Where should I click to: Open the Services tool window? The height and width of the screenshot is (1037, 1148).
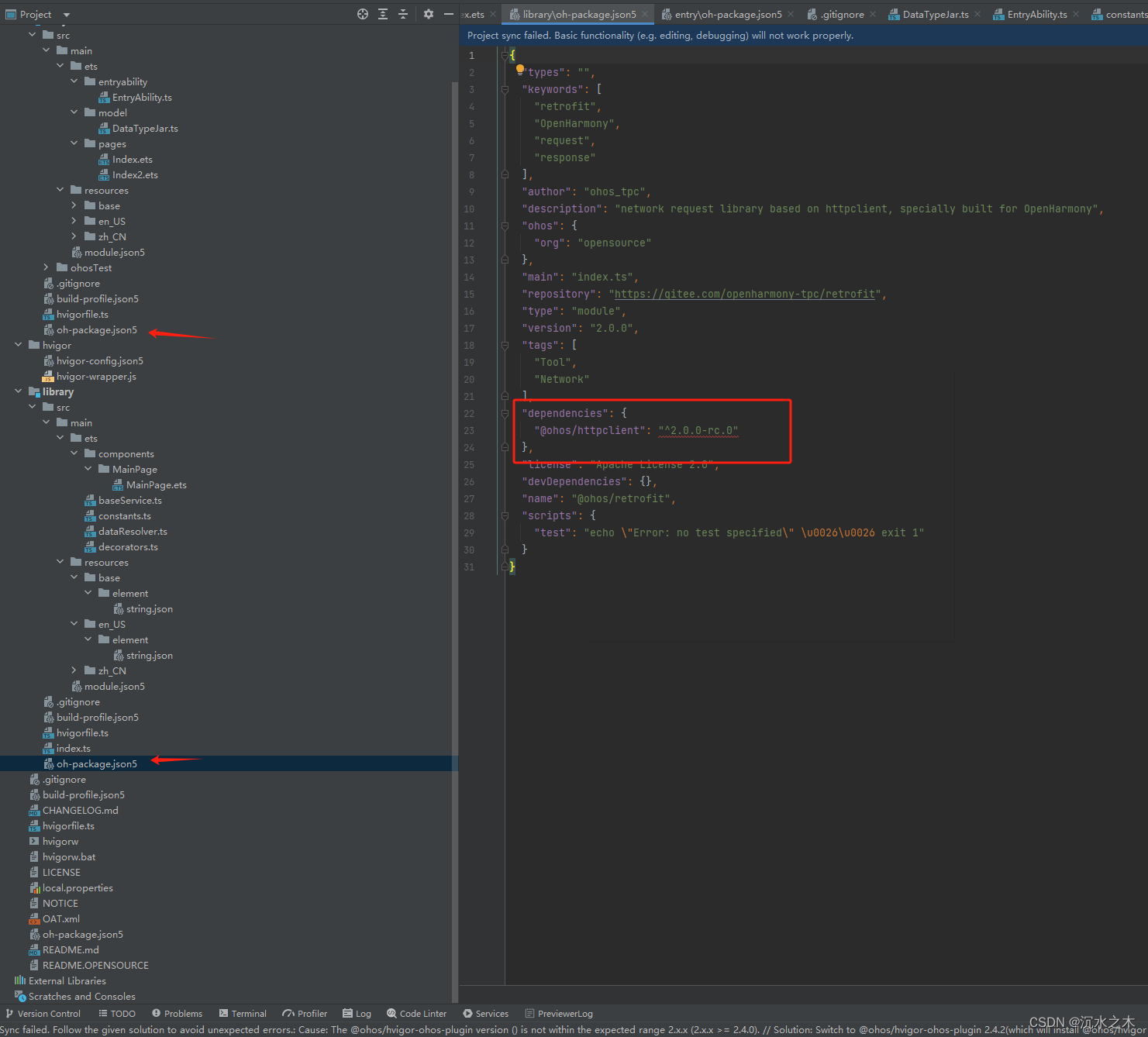486,1014
